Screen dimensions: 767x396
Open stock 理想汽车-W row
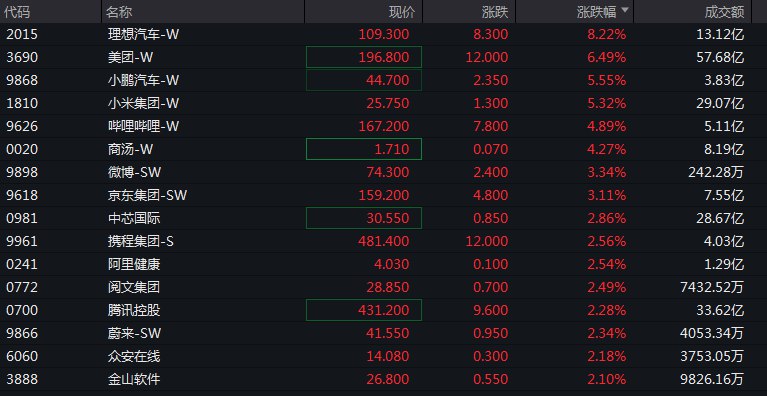(x=384, y=34)
